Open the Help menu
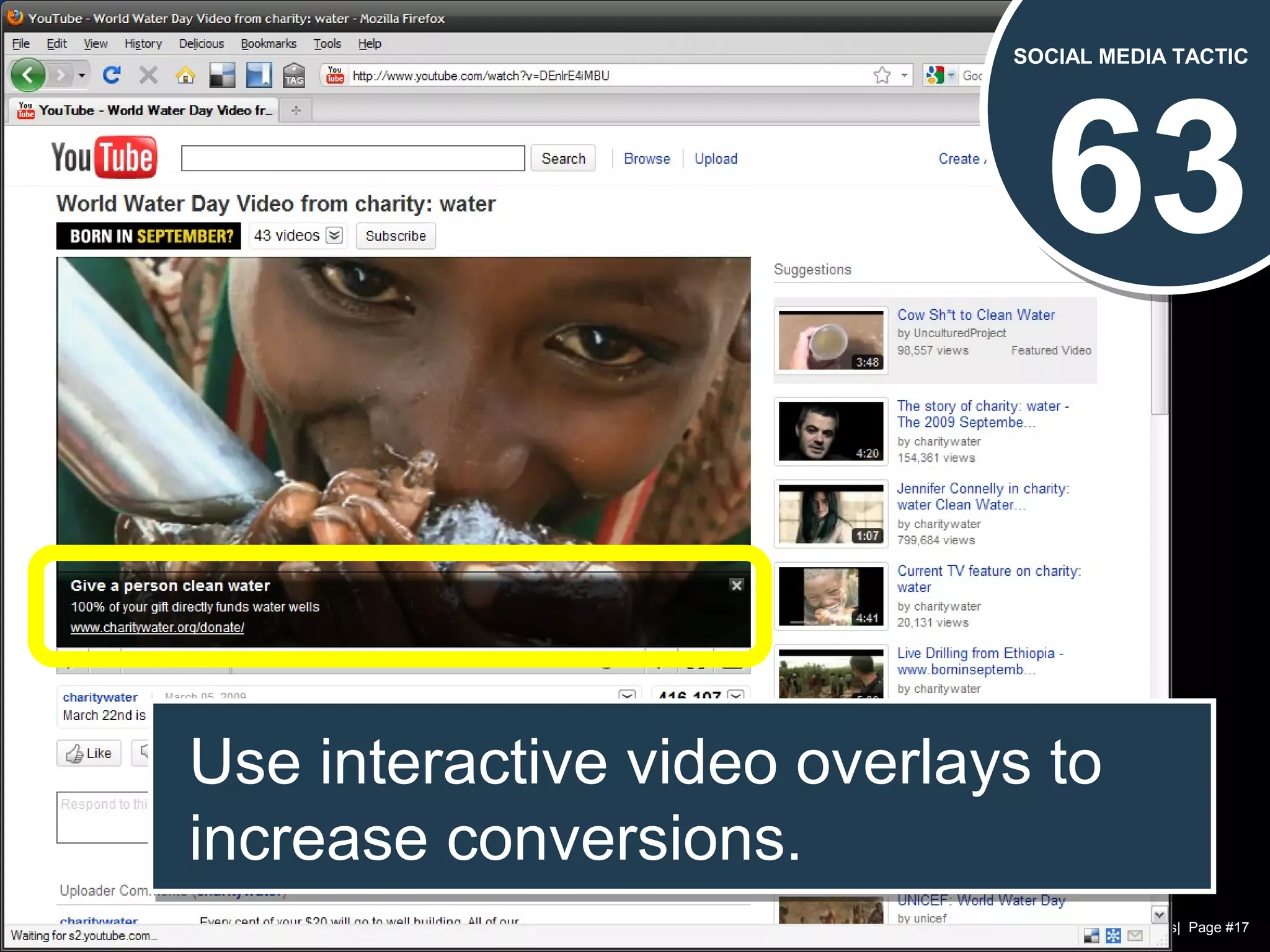This screenshot has height=952, width=1270. tap(370, 43)
